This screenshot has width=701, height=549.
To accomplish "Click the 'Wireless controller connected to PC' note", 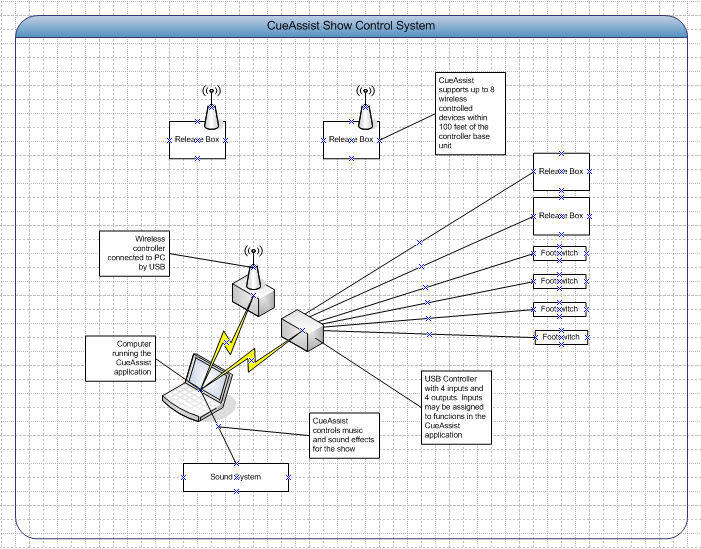I will 135,253.
